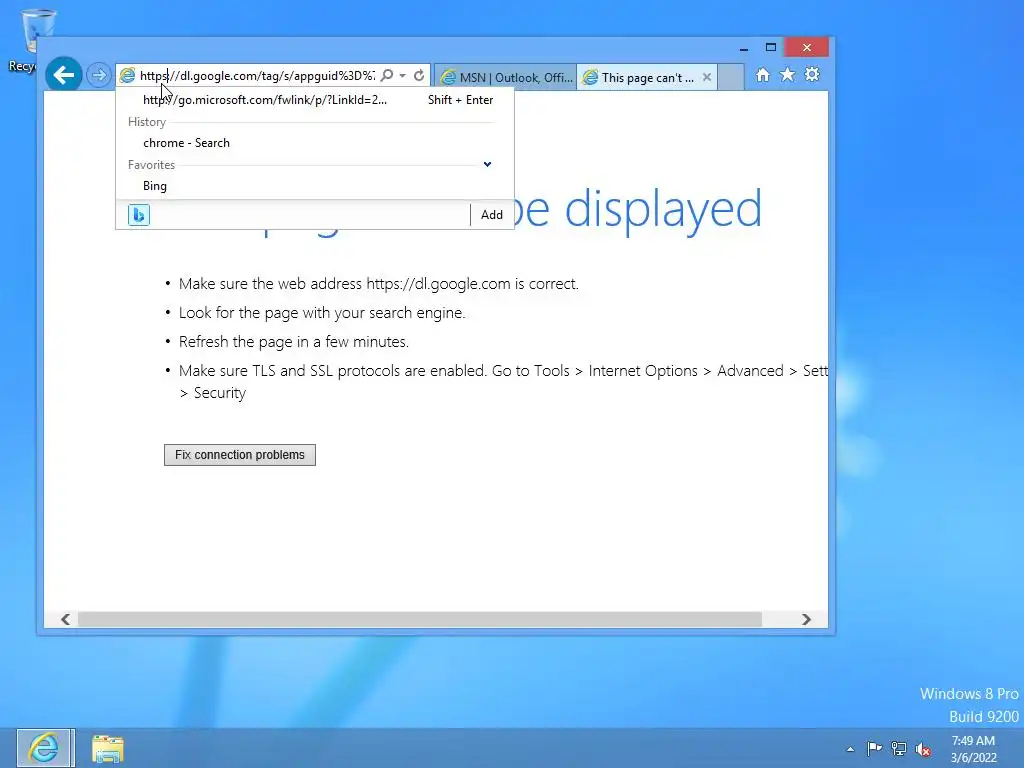The image size is (1024, 768).
Task: Open the Home page icon
Action: 762,75
